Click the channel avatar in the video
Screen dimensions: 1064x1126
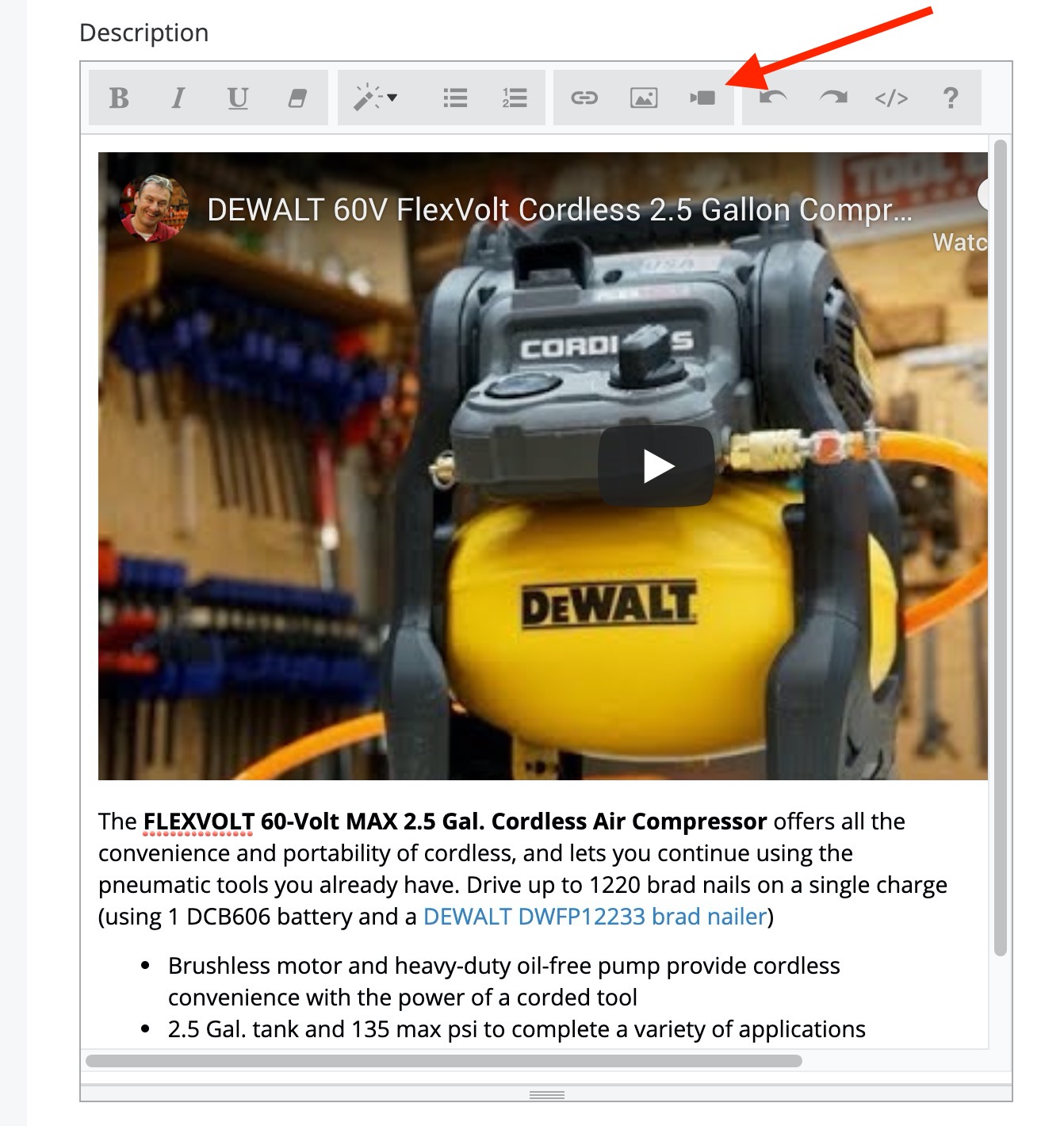pyautogui.click(x=154, y=209)
